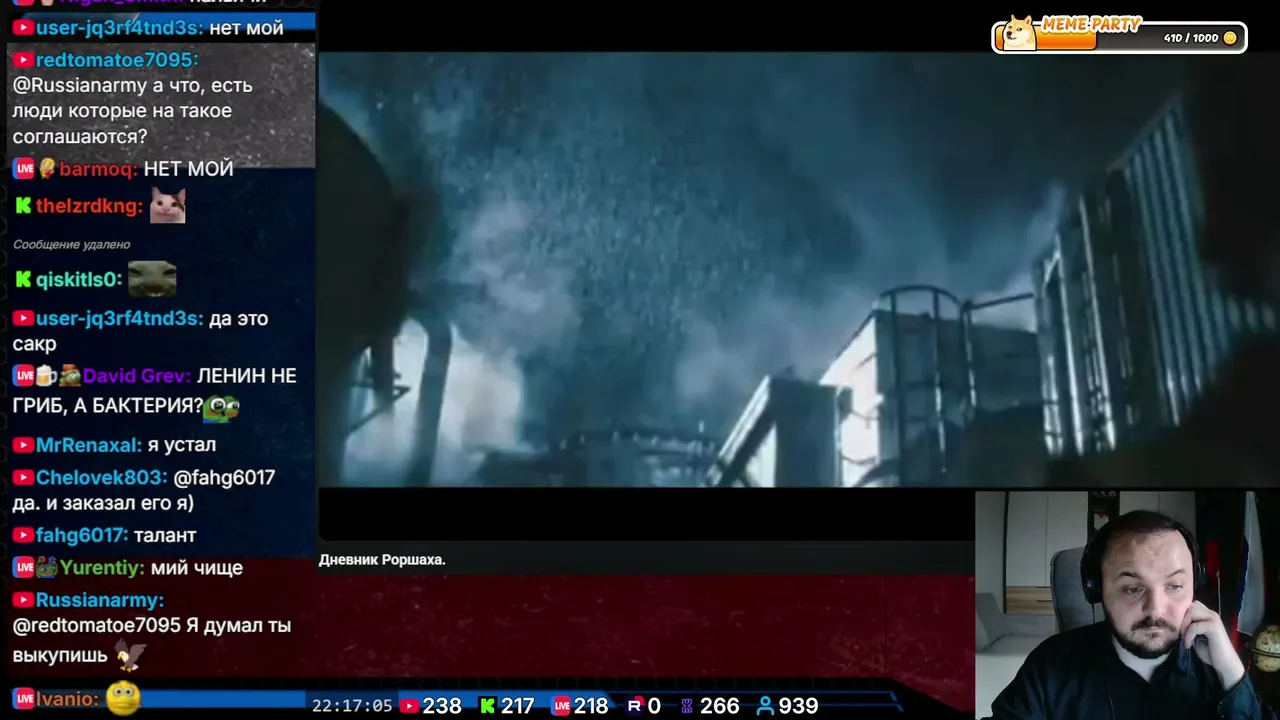Click the beer mug badge next to David Grev

(47, 376)
